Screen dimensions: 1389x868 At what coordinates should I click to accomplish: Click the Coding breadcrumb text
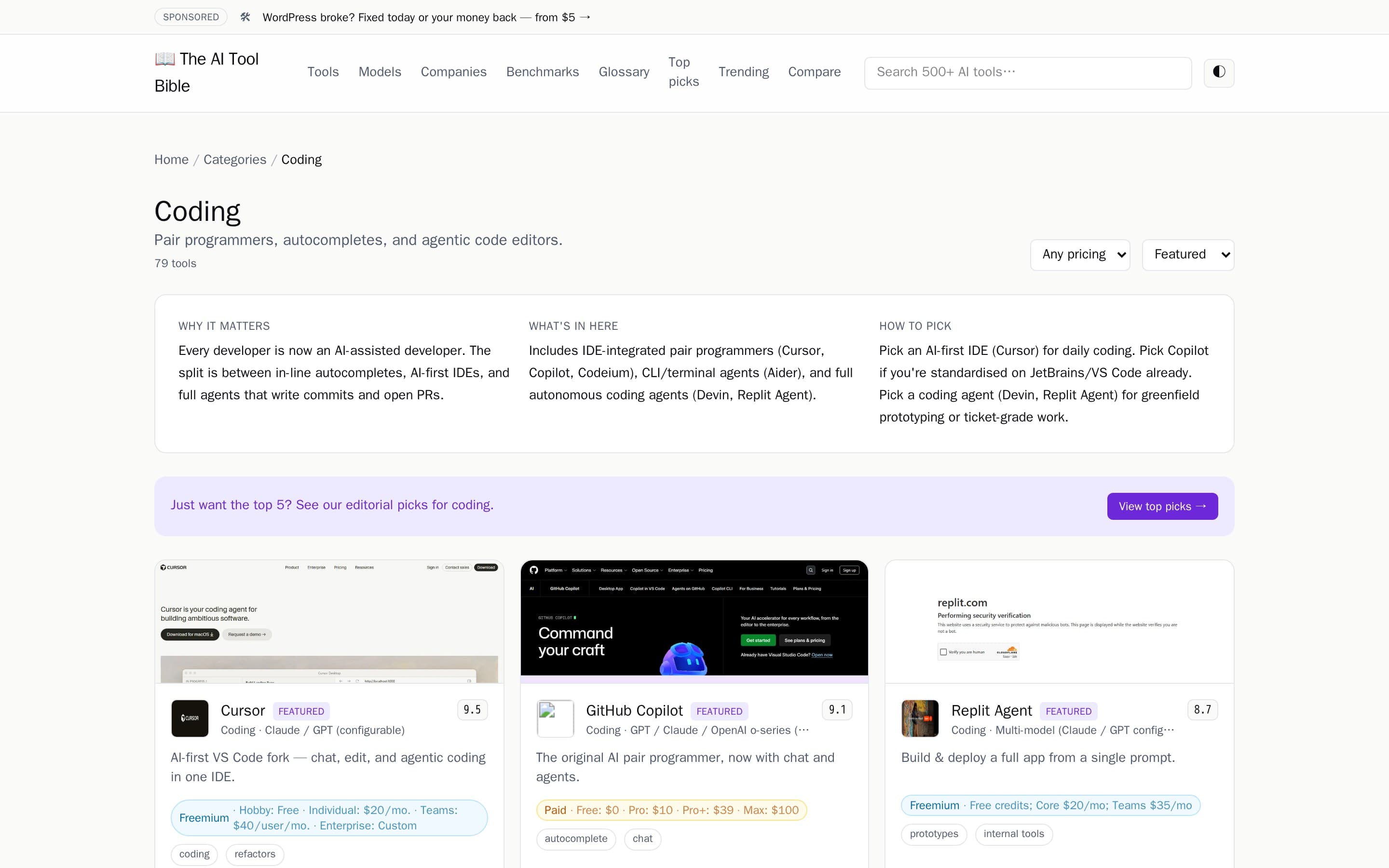[301, 160]
